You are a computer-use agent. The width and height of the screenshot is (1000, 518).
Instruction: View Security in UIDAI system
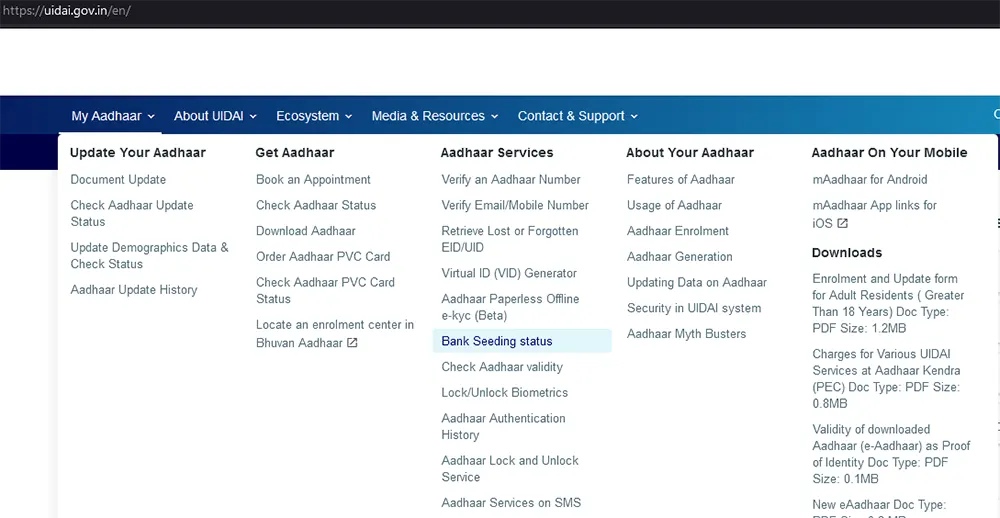[x=694, y=308]
